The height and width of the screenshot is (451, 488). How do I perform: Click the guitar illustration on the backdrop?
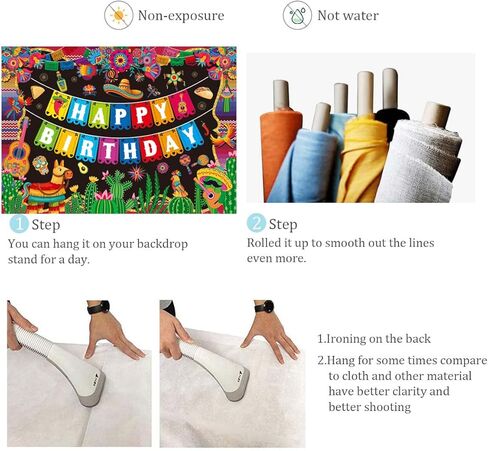[x=17, y=150]
